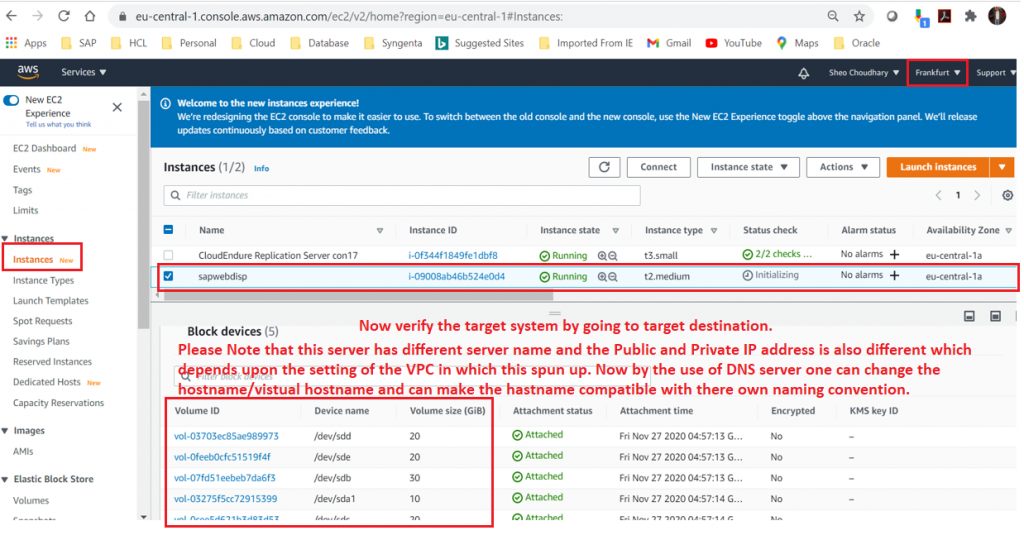
Task: Toggle the select-all instances checkbox
Action: click(168, 230)
